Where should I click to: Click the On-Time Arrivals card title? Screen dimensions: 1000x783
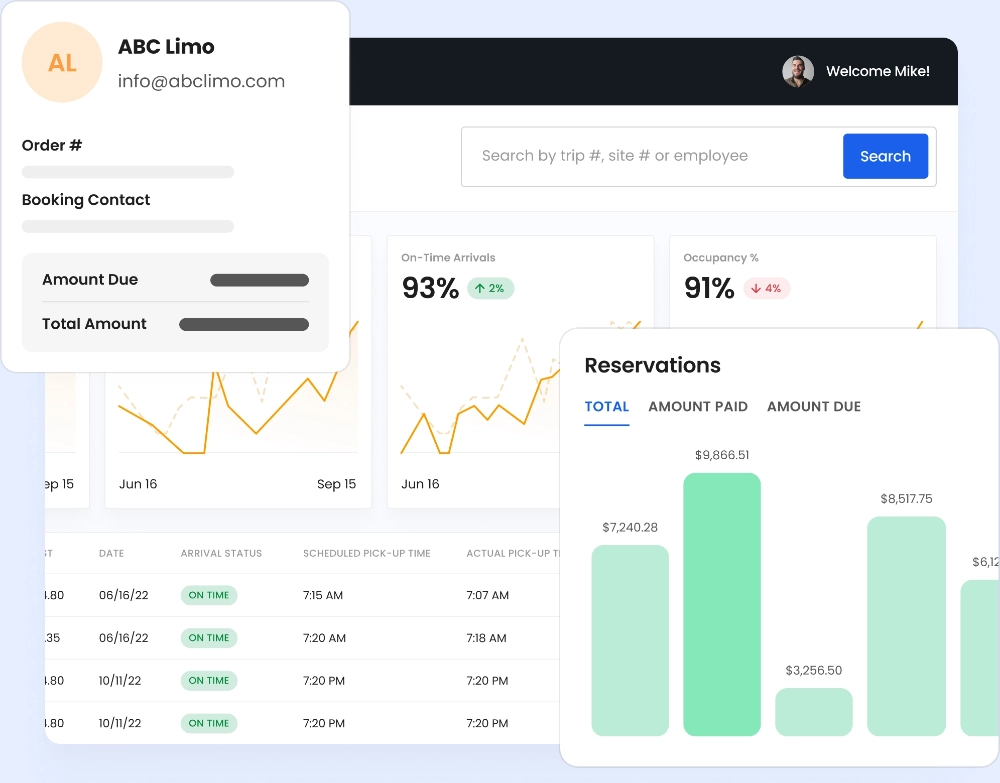click(x=448, y=258)
